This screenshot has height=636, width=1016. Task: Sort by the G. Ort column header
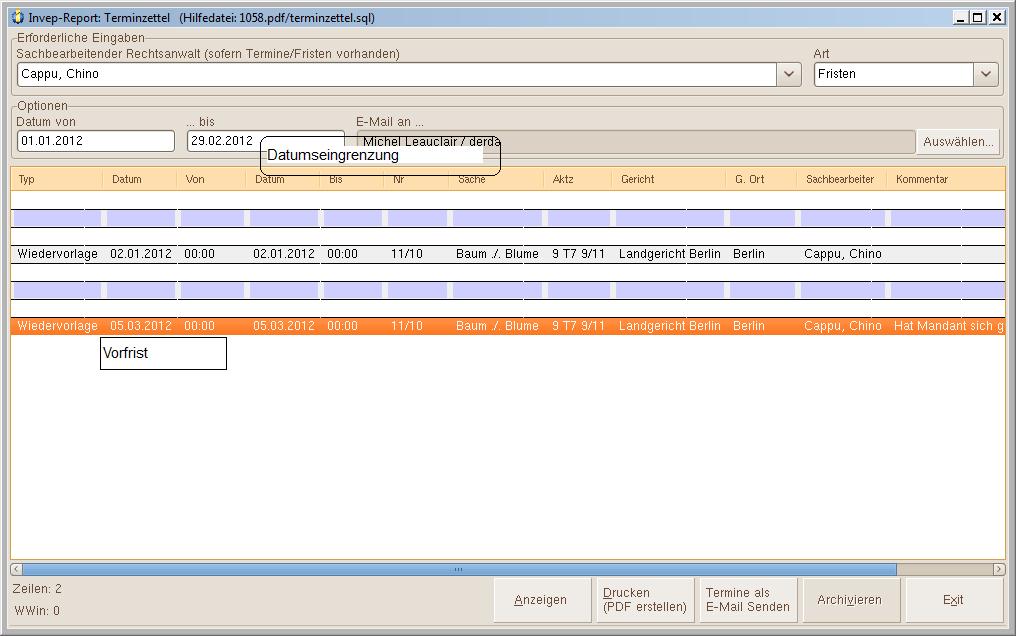click(761, 179)
